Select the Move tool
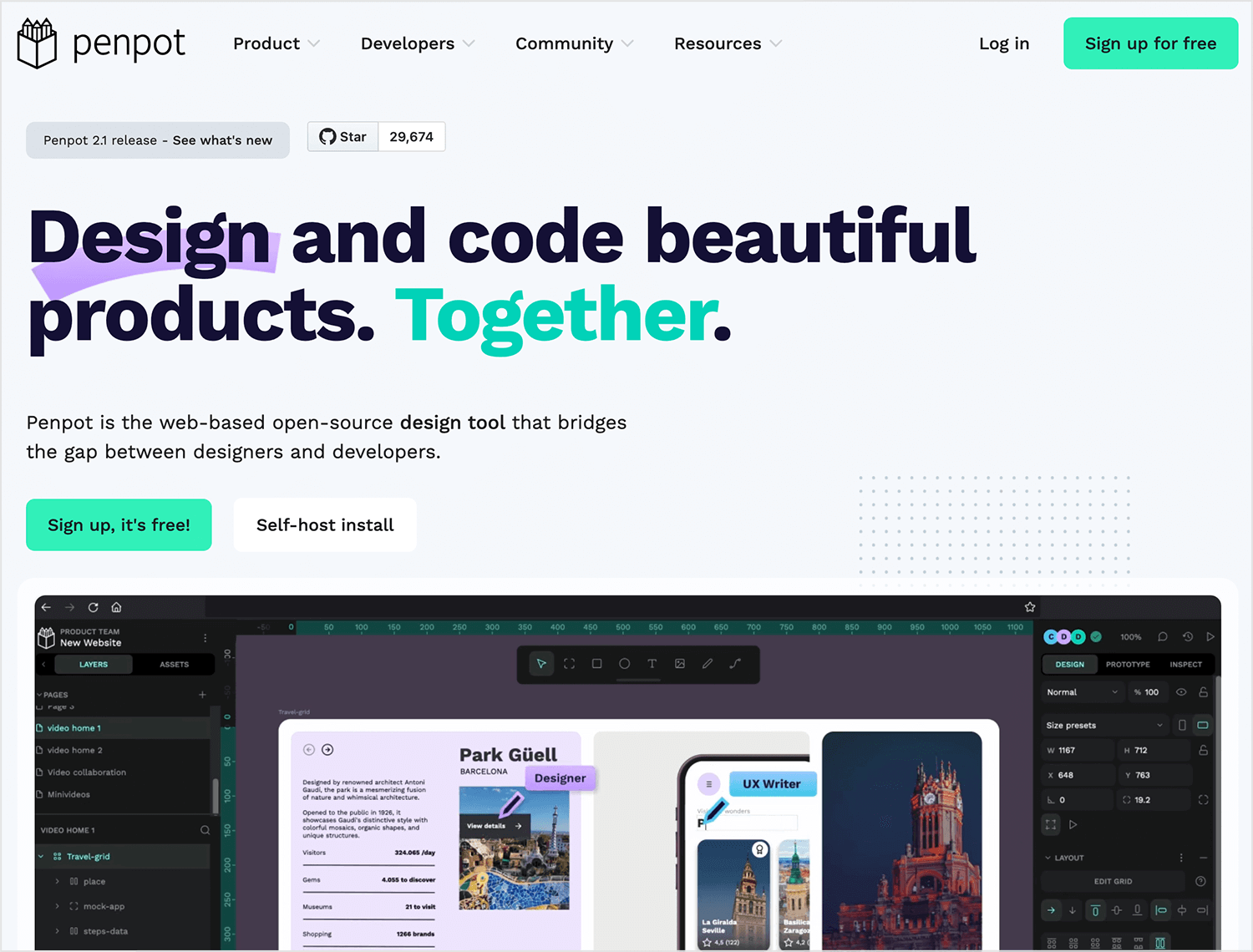This screenshot has width=1253, height=952. (541, 664)
